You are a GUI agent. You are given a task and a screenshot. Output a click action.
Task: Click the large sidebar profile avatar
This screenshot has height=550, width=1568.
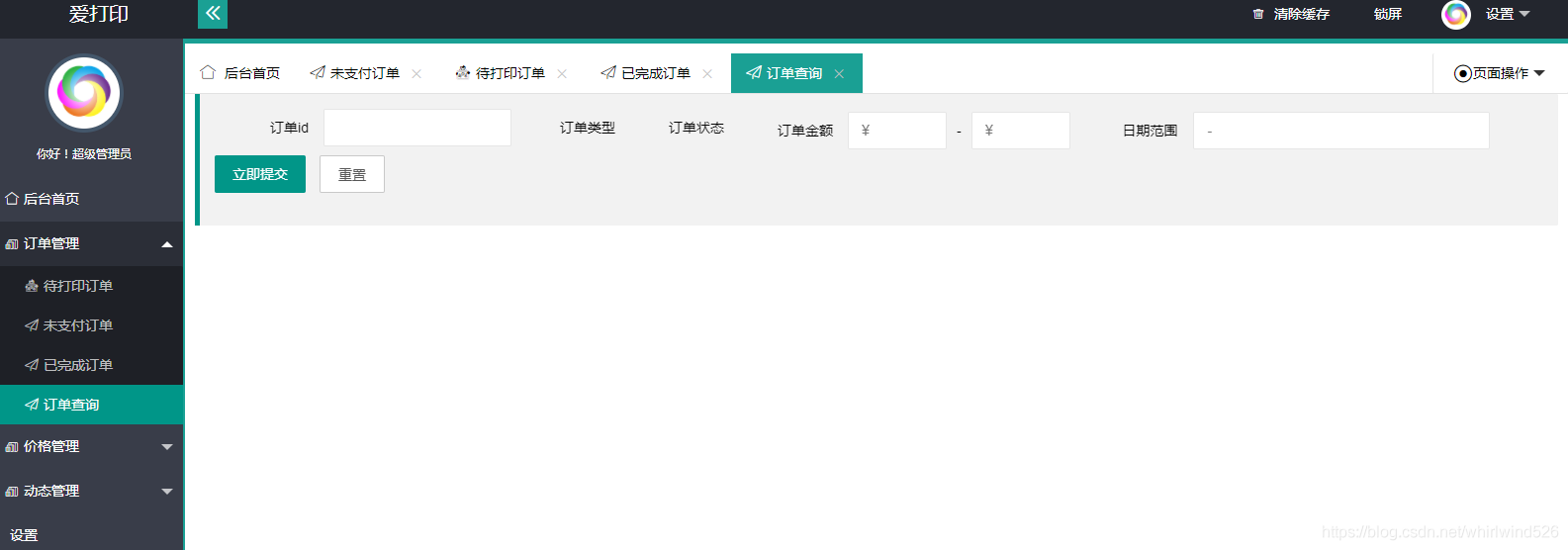(x=84, y=93)
